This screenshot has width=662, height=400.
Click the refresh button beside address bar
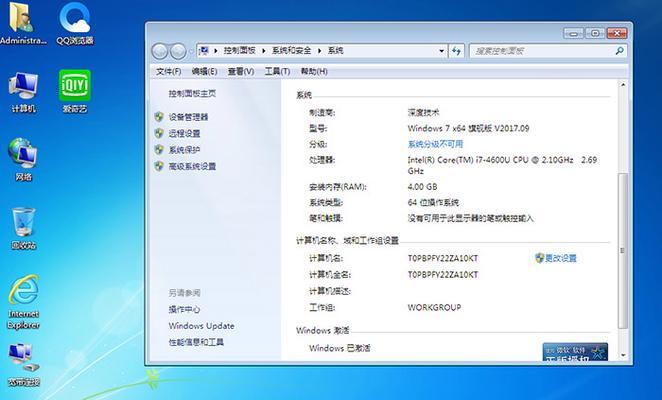[x=456, y=51]
